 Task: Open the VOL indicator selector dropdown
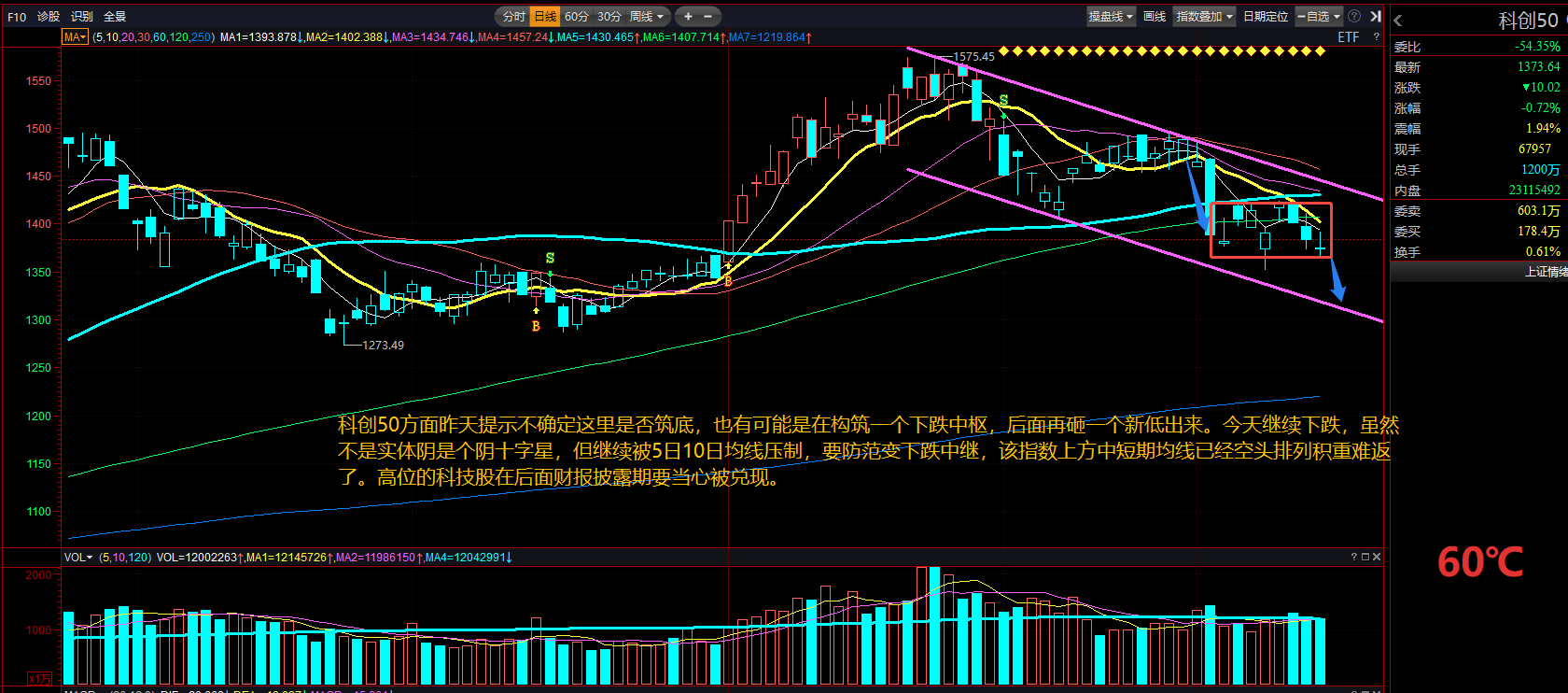tap(78, 558)
